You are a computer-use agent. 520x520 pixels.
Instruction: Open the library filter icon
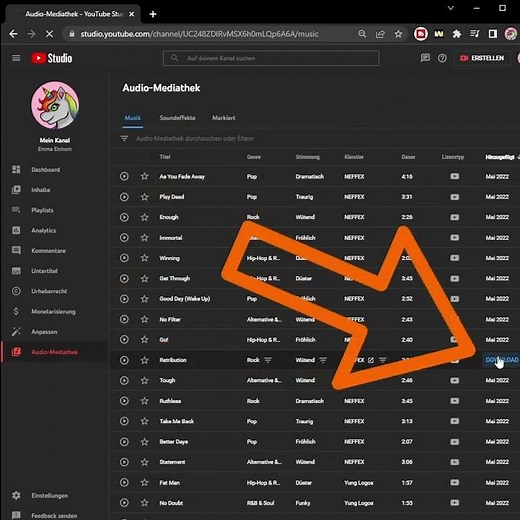124,138
